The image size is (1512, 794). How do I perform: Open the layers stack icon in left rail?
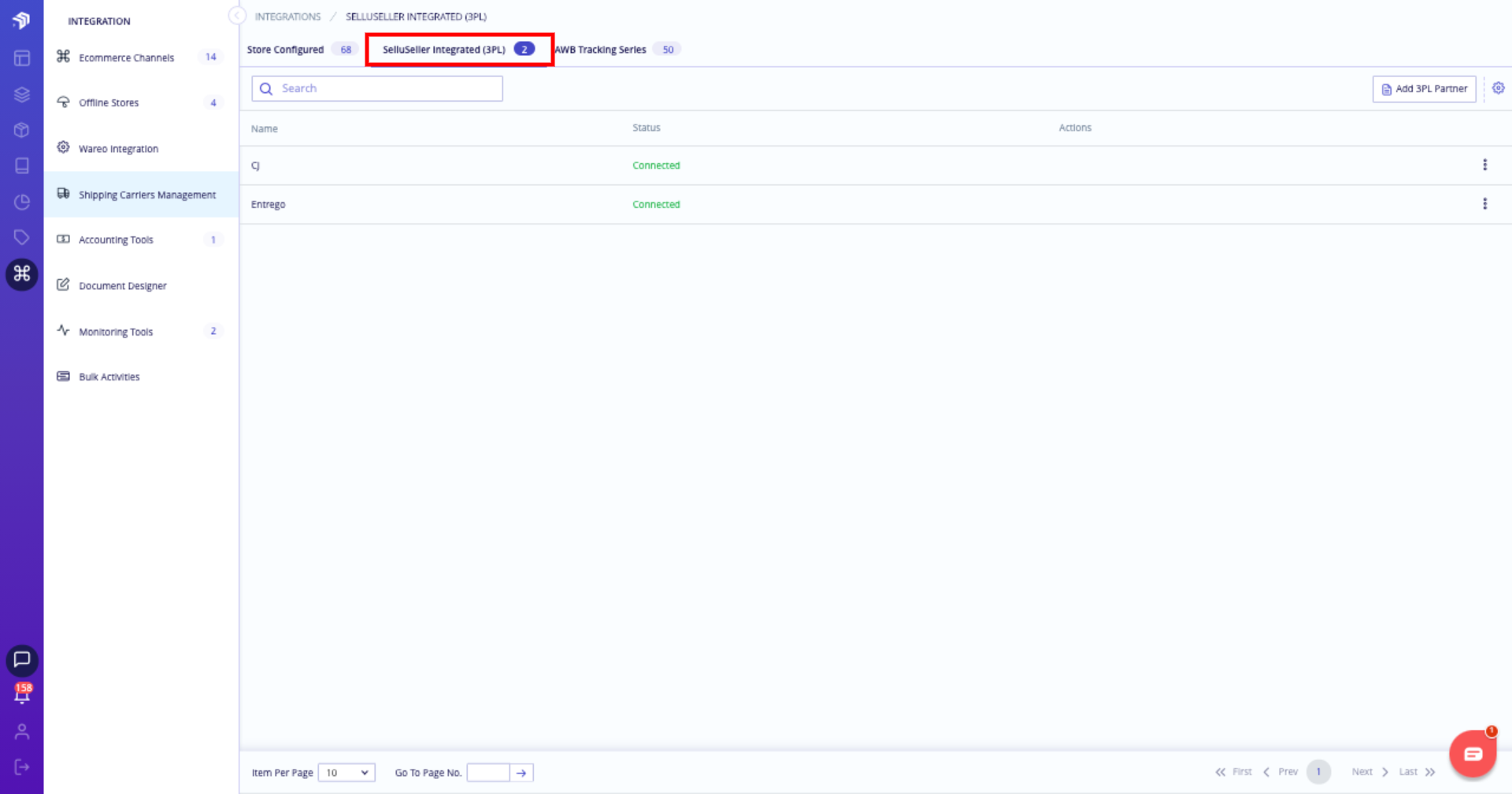pyautogui.click(x=22, y=95)
